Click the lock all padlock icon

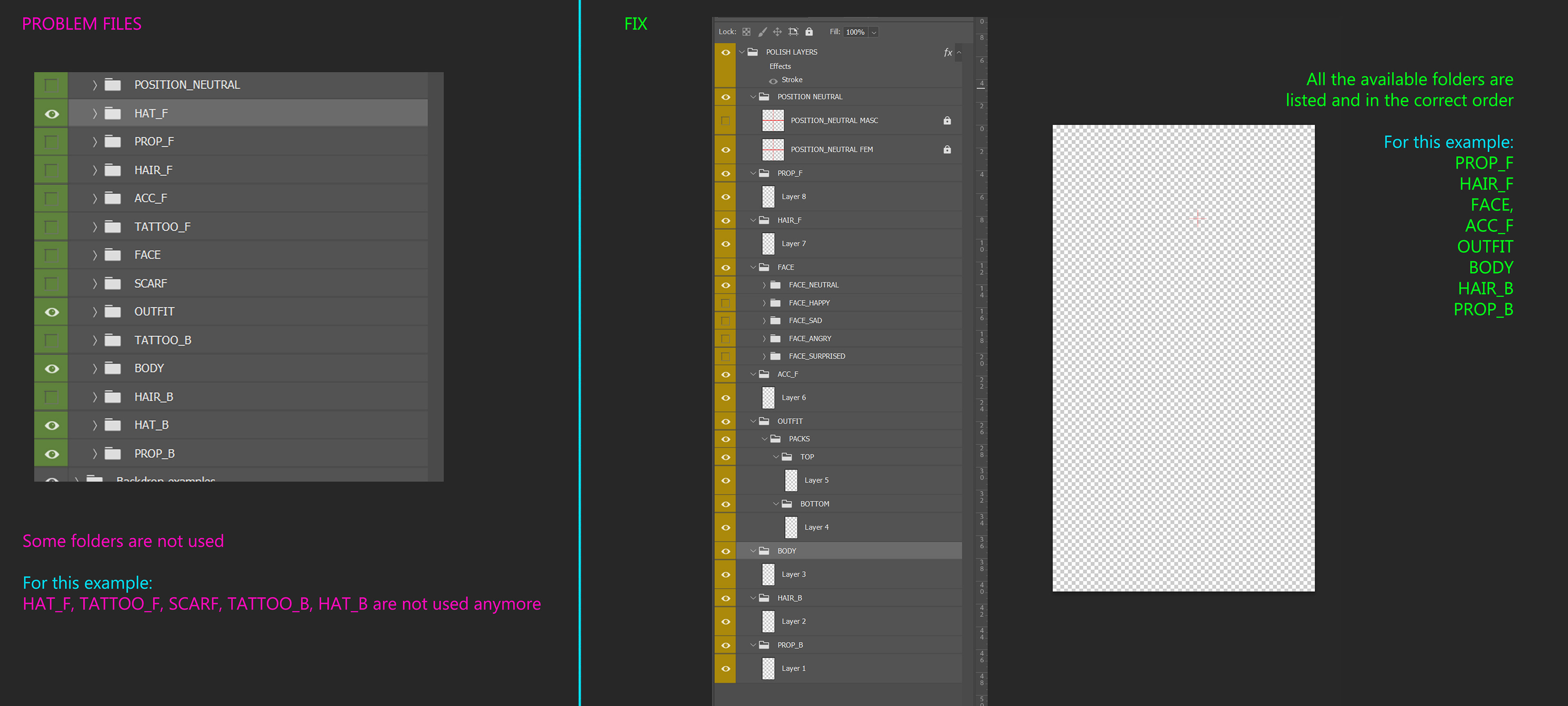click(809, 32)
